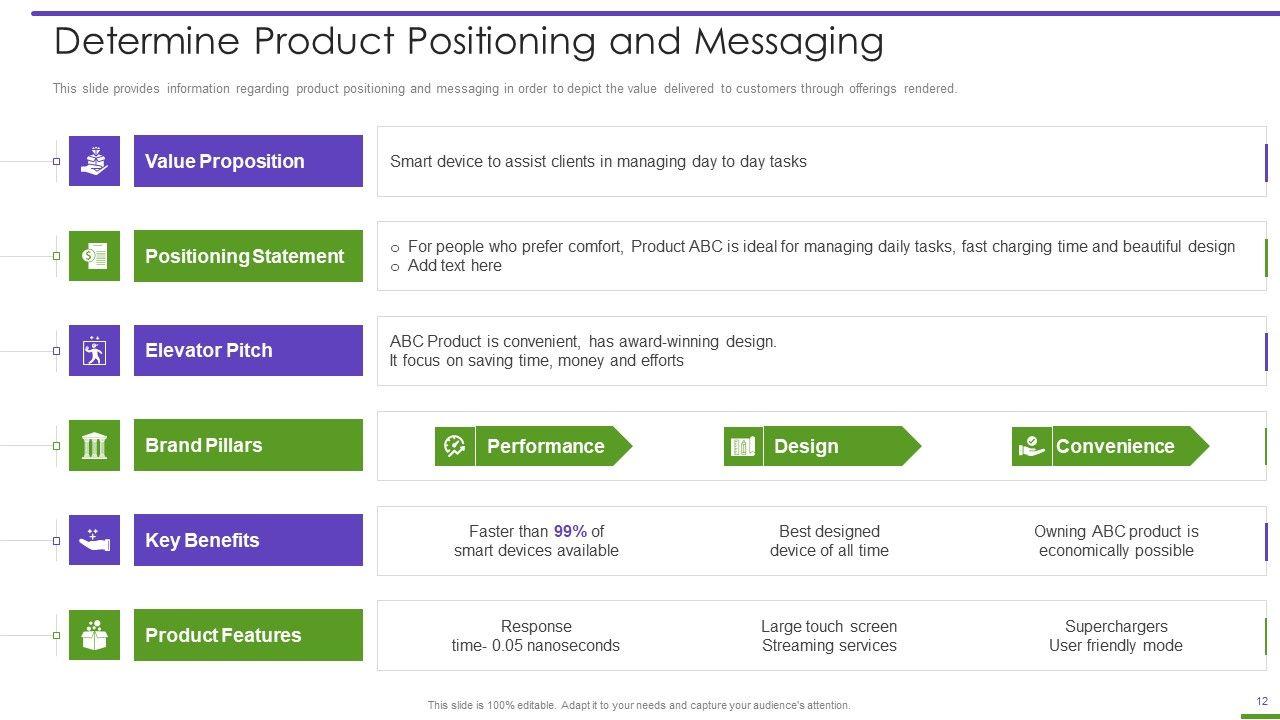Click the Elevator Pitch icon
Image resolution: width=1280 pixels, height=720 pixels.
pos(94,351)
